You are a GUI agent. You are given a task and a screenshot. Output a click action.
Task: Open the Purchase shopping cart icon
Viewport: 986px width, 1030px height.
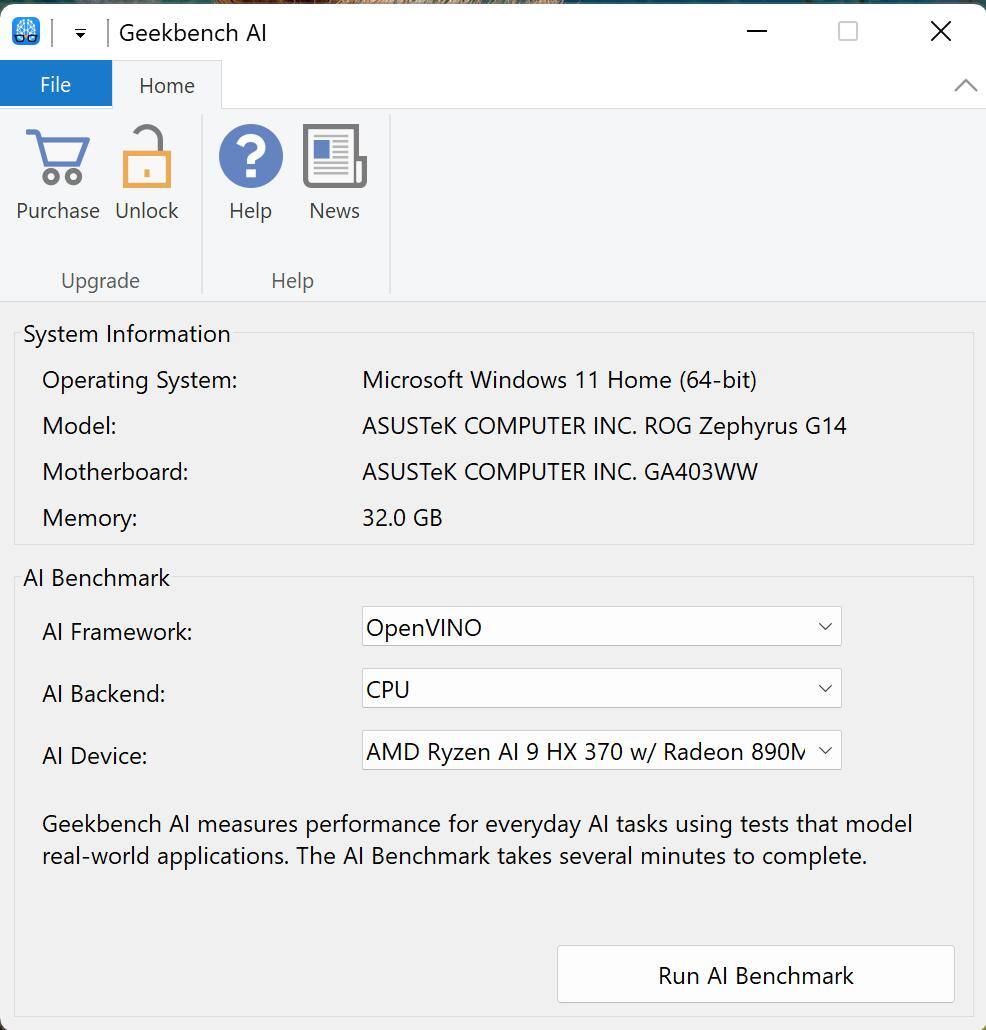[x=58, y=158]
